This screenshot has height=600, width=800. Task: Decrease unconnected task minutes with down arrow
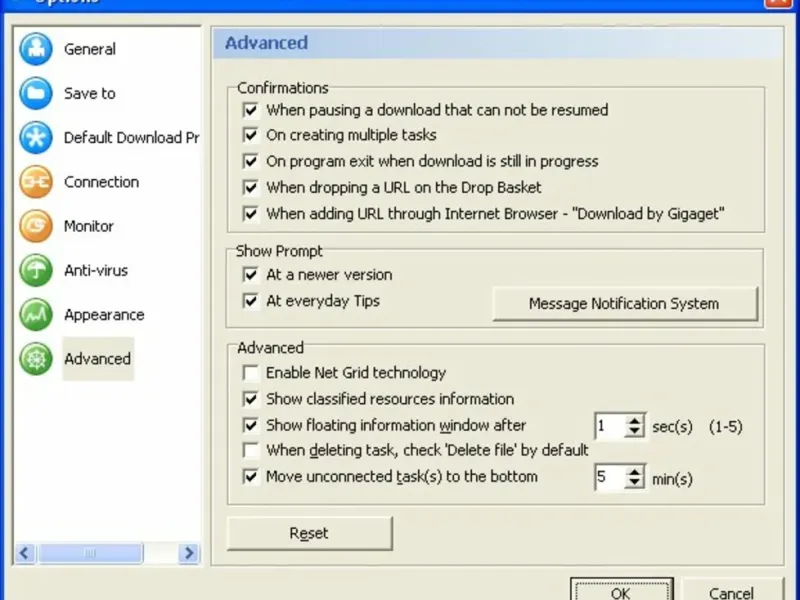pos(634,483)
